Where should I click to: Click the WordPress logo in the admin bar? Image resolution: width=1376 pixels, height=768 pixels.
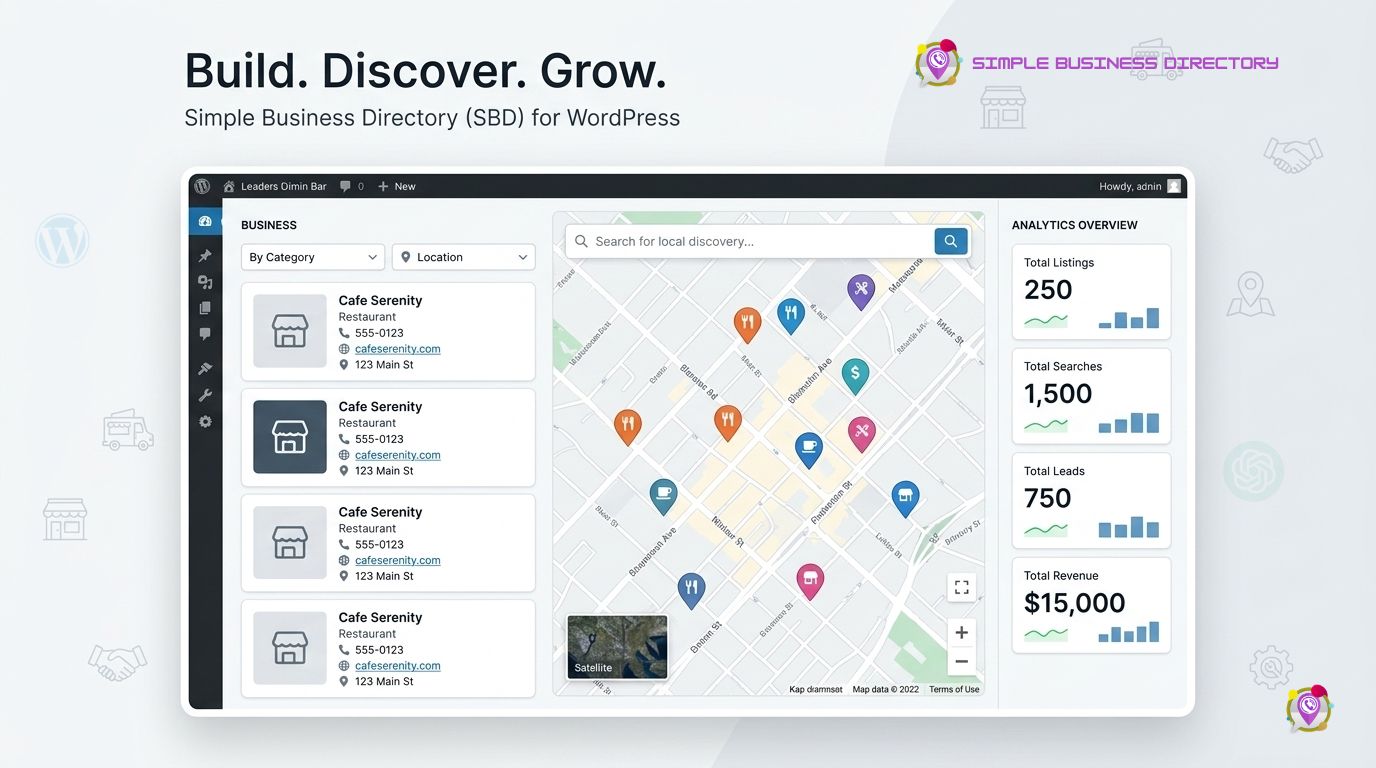coord(202,186)
